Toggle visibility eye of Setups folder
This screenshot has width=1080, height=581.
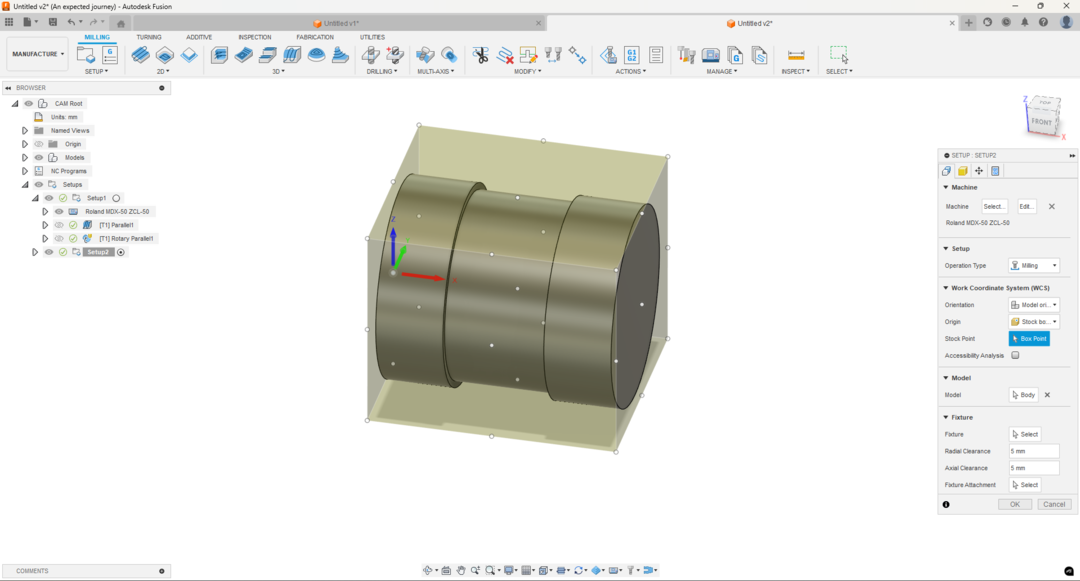[x=39, y=184]
